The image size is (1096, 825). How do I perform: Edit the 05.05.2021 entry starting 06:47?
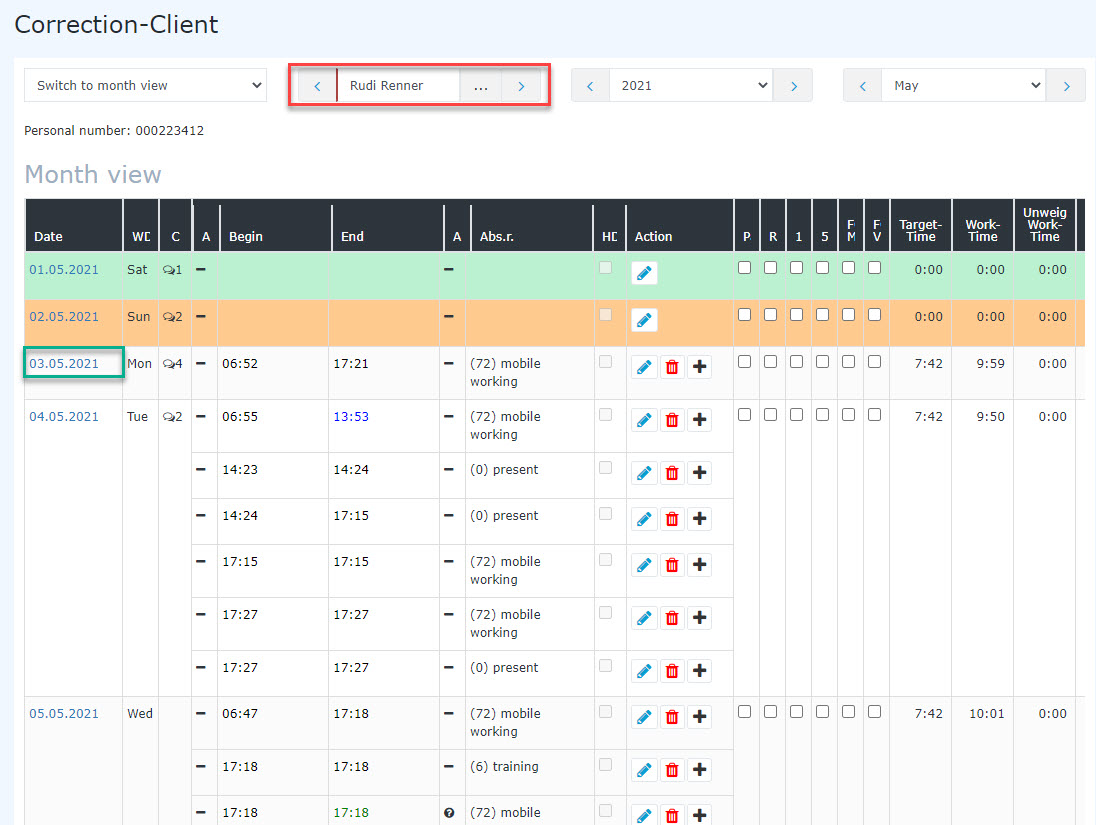pos(644,717)
